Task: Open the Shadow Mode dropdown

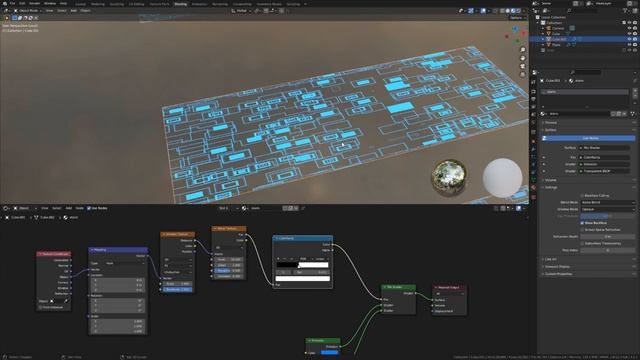Action: [x=608, y=209]
